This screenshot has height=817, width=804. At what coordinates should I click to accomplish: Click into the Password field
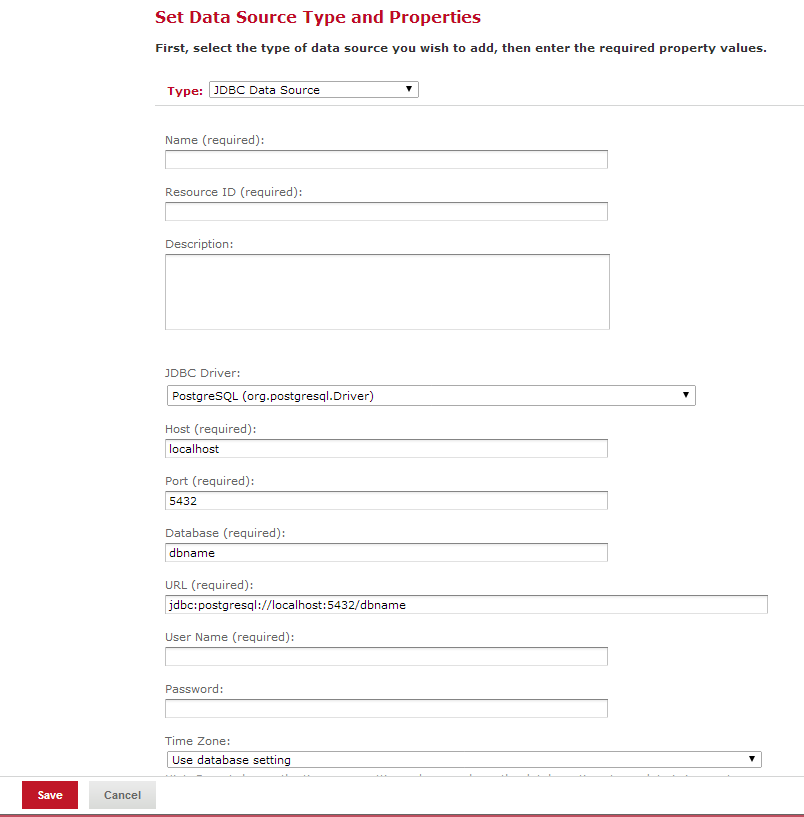tap(386, 709)
